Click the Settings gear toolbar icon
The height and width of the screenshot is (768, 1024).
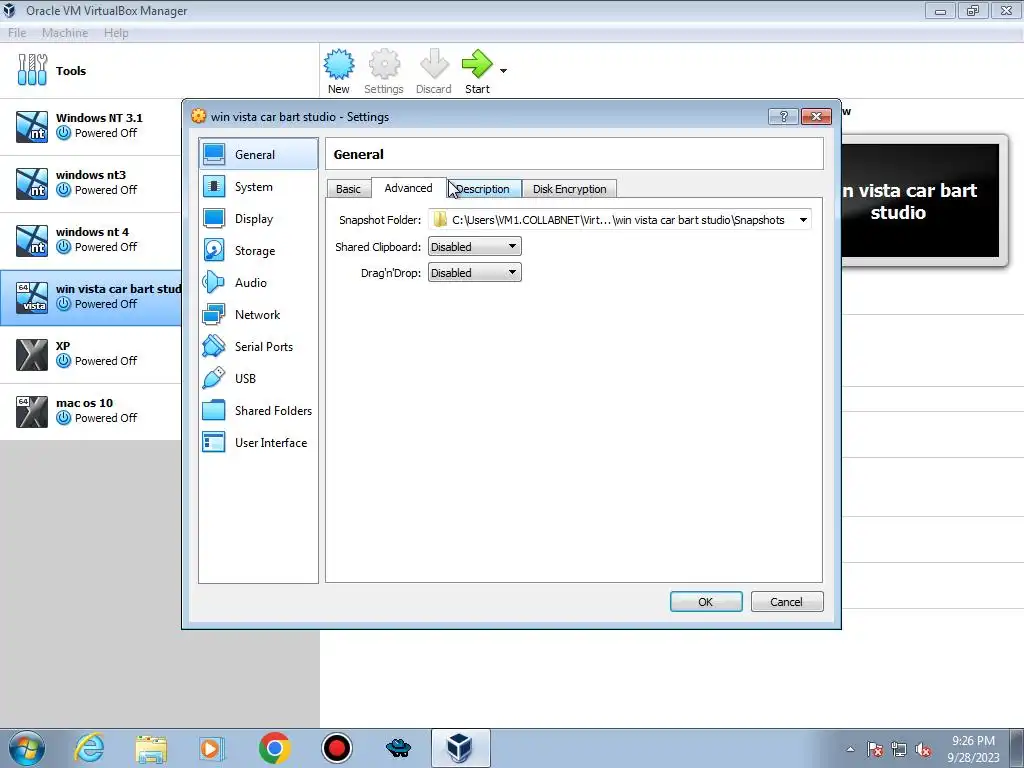[383, 71]
